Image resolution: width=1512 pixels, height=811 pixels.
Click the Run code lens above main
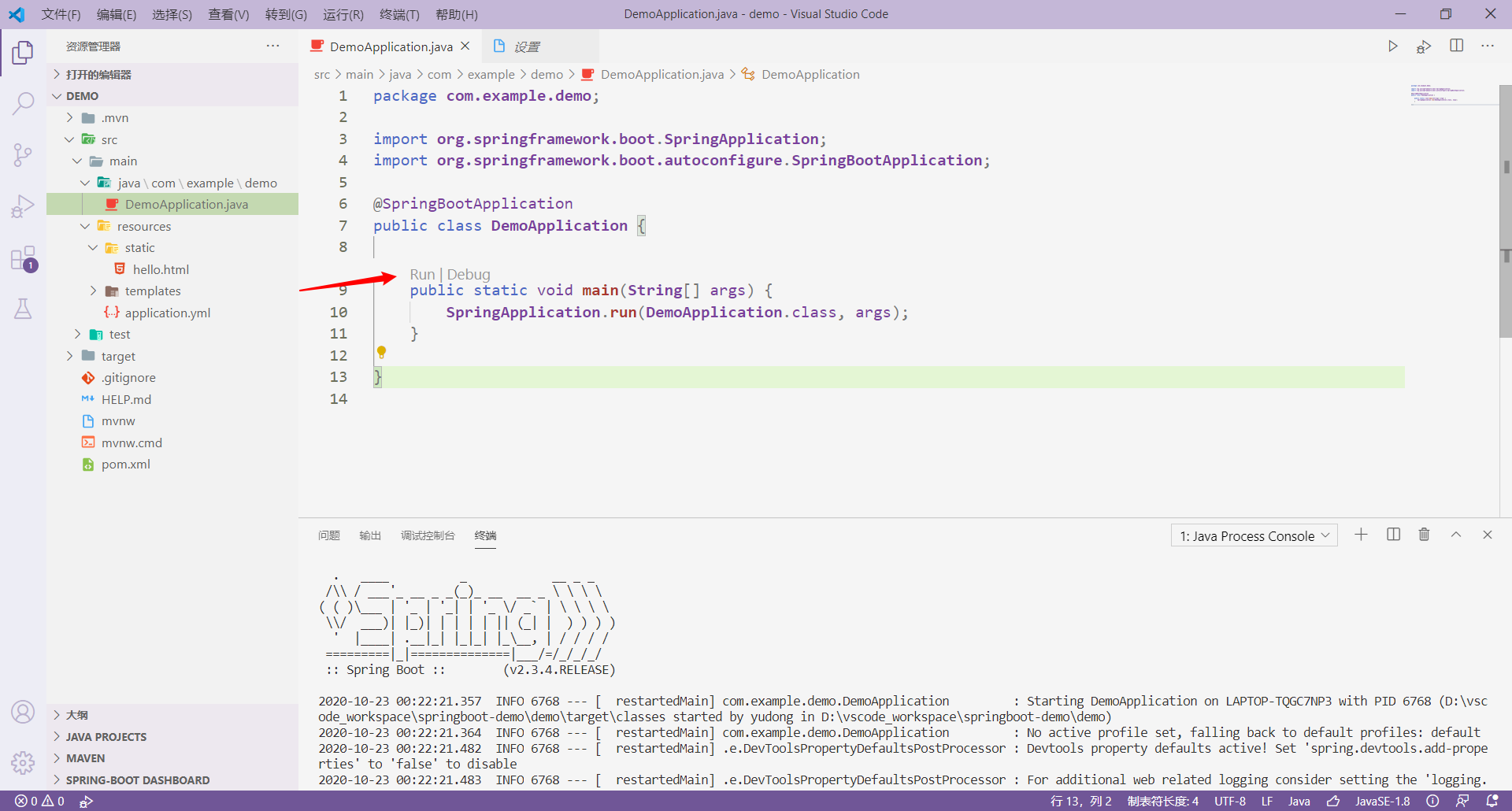tap(422, 274)
